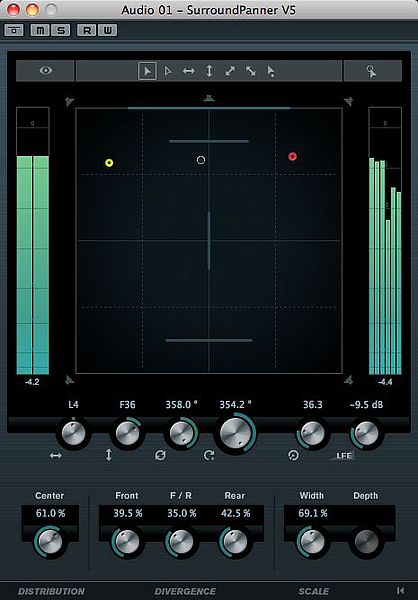
Task: Click the left-right pan arrow icon
Action: pos(56,456)
